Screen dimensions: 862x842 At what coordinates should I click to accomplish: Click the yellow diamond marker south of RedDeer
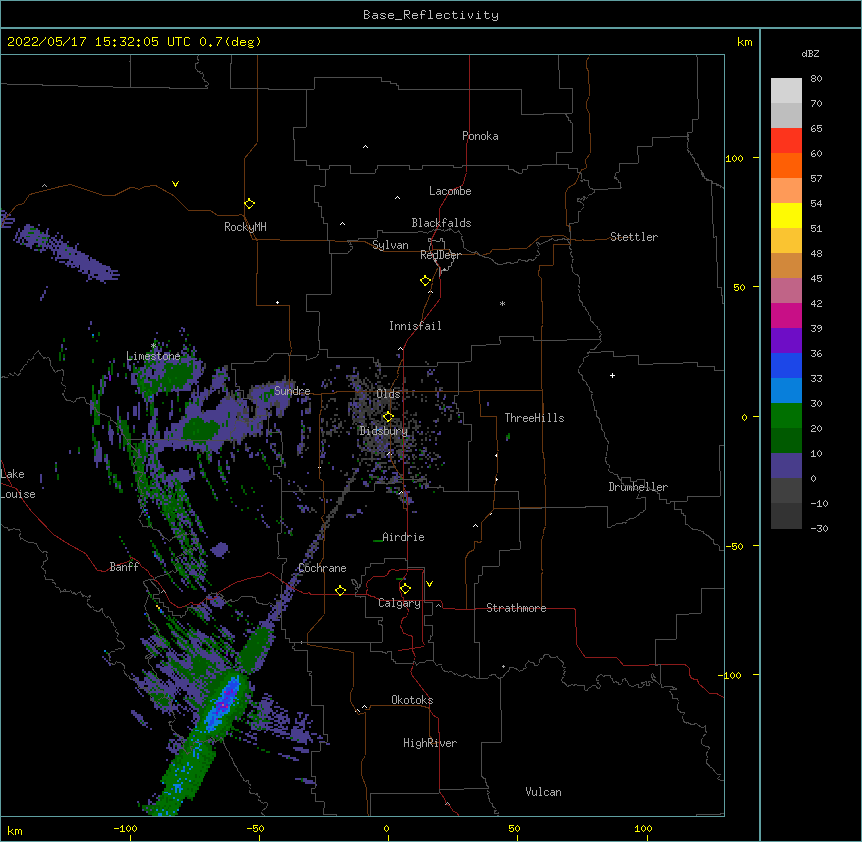point(425,281)
